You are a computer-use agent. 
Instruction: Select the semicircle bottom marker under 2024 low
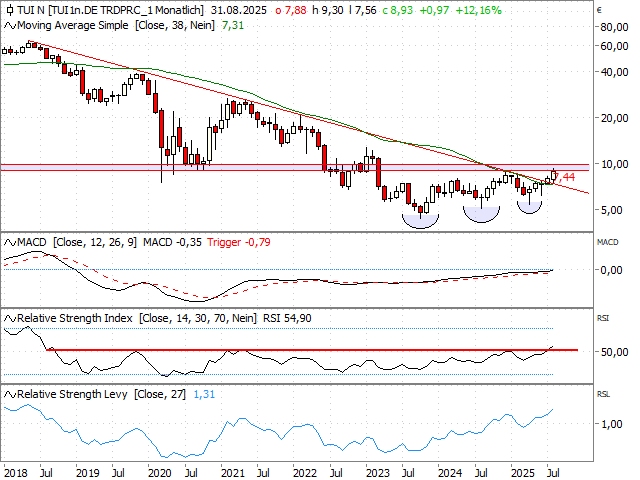point(481,215)
